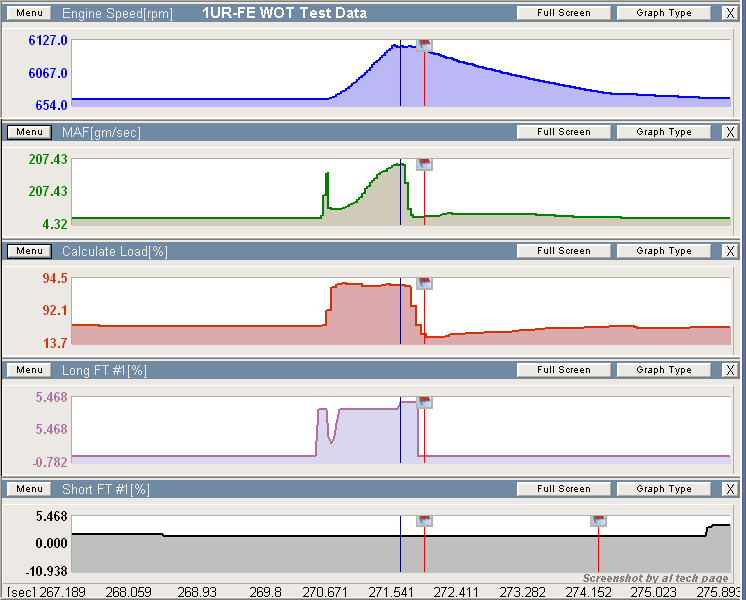Change Graph Type for Short FT #1
The image size is (746, 600).
tap(663, 489)
